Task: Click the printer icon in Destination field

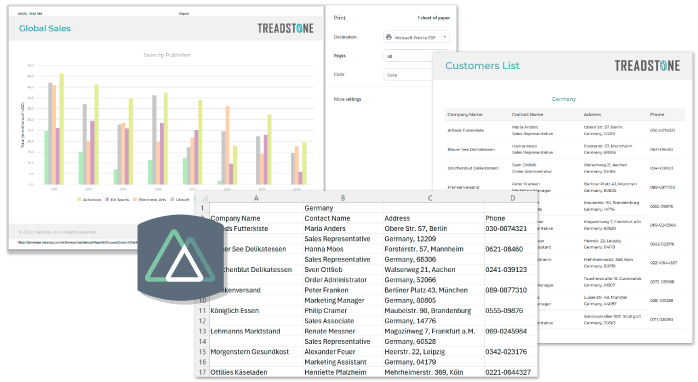Action: (x=389, y=37)
